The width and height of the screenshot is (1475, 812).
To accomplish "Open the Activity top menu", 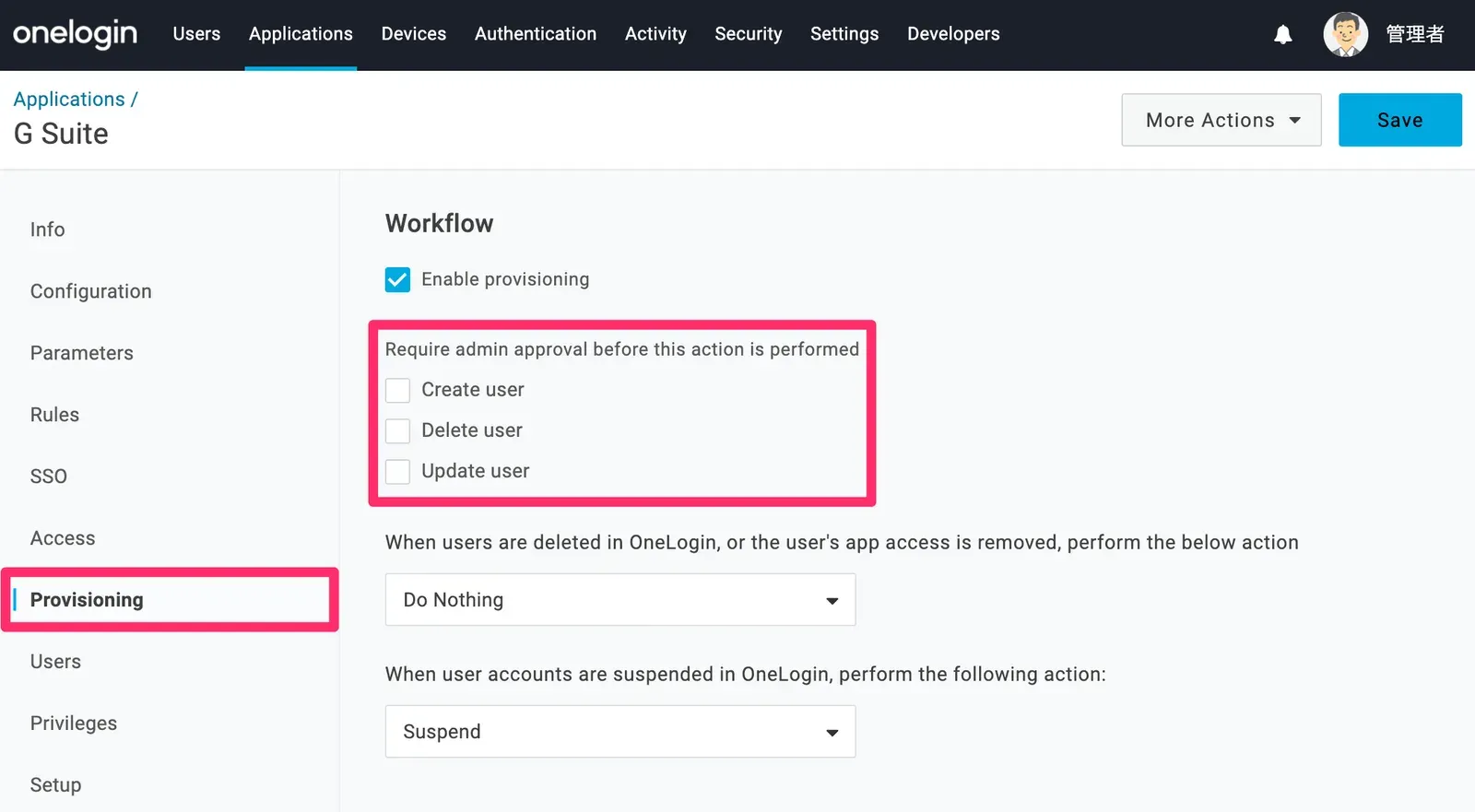I will 655,34.
